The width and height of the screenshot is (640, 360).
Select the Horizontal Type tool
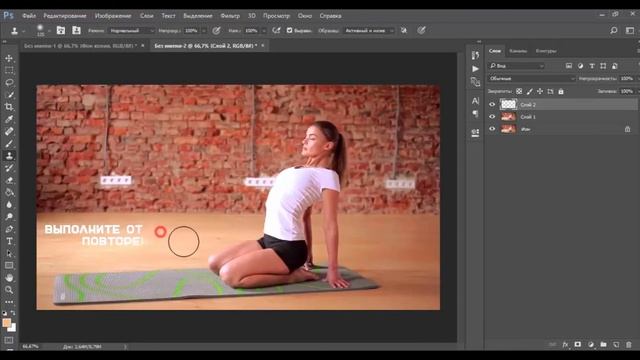click(9, 241)
